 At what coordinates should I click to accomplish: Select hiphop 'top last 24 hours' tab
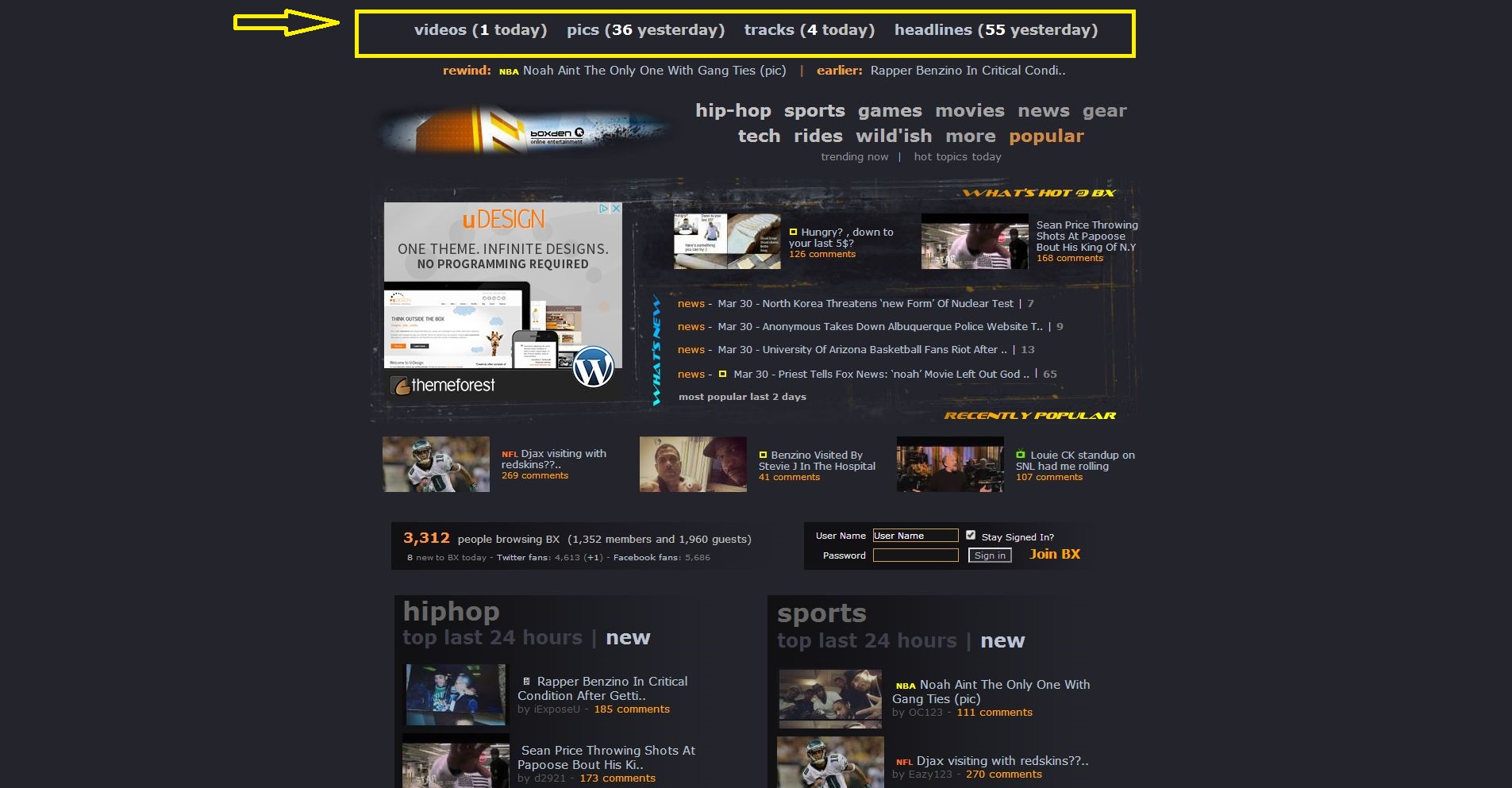[x=492, y=638]
